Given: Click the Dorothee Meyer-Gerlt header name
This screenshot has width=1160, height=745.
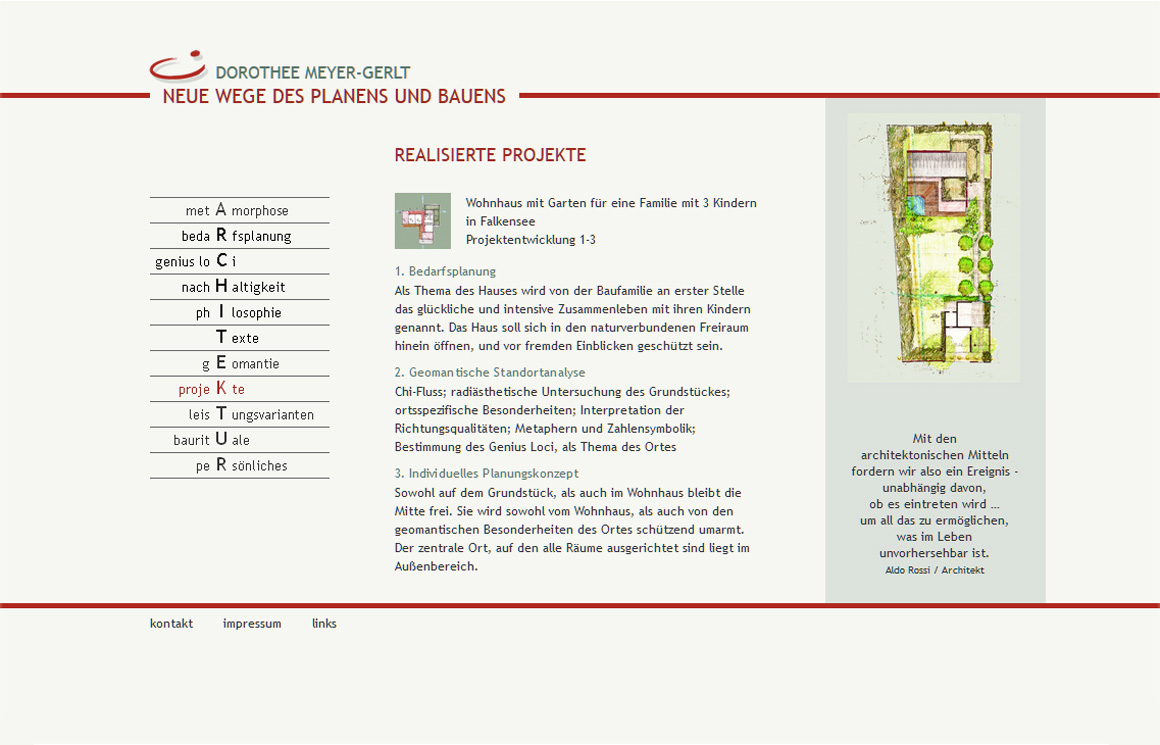Looking at the screenshot, I should click(313, 73).
